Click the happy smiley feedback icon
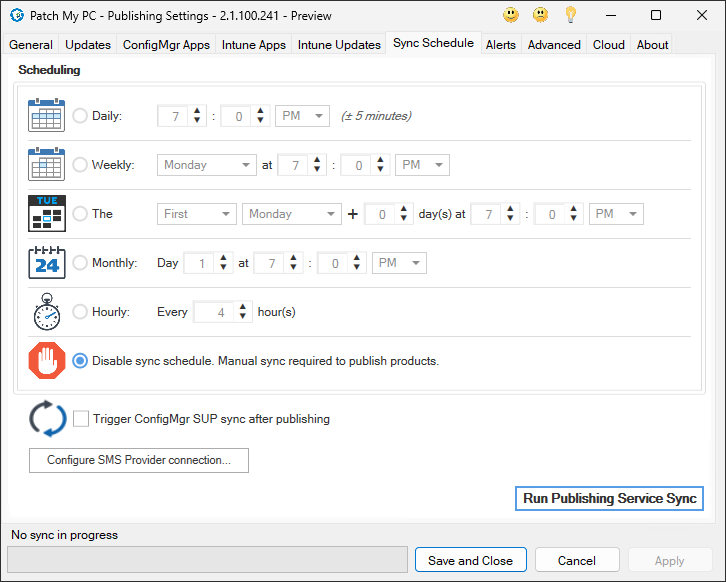726x582 pixels. 511,15
